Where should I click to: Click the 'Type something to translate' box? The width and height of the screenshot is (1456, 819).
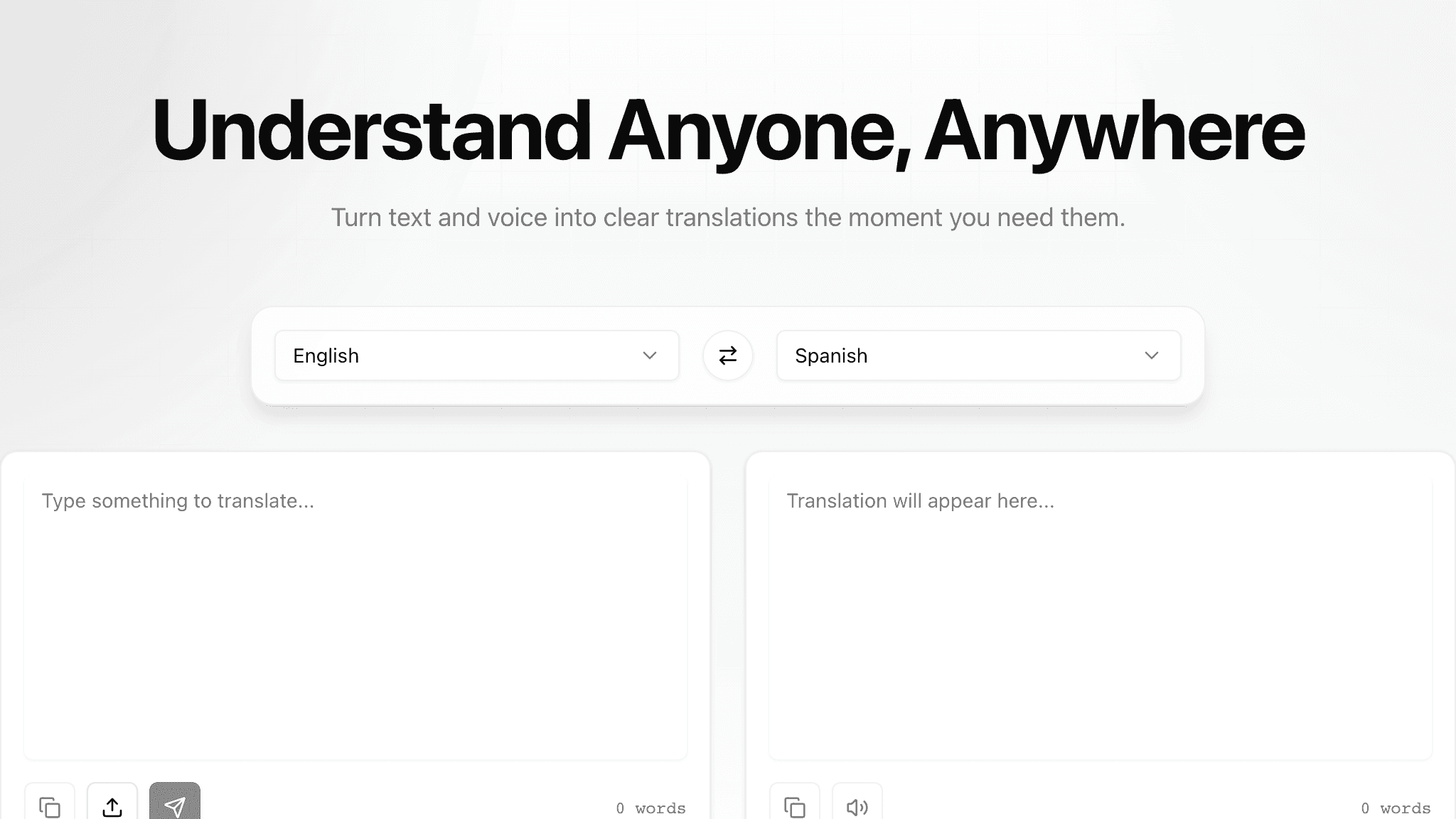click(355, 618)
